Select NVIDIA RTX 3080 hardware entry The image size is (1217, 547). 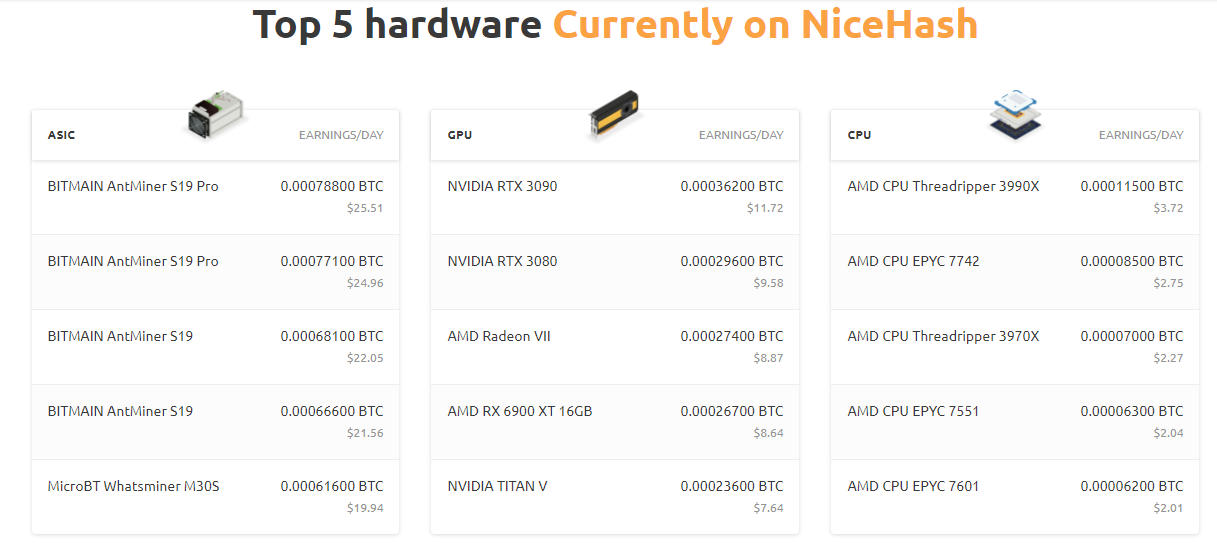coord(502,261)
